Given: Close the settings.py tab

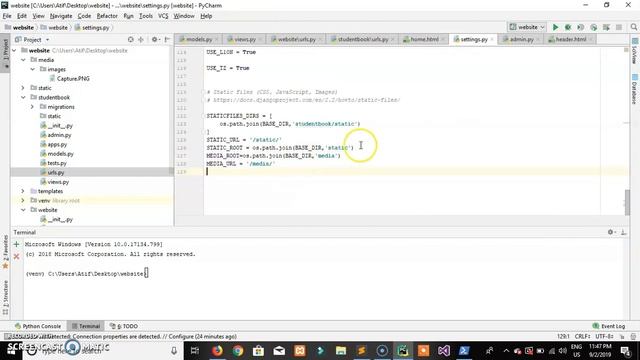Looking at the screenshot, I should click(x=492, y=39).
